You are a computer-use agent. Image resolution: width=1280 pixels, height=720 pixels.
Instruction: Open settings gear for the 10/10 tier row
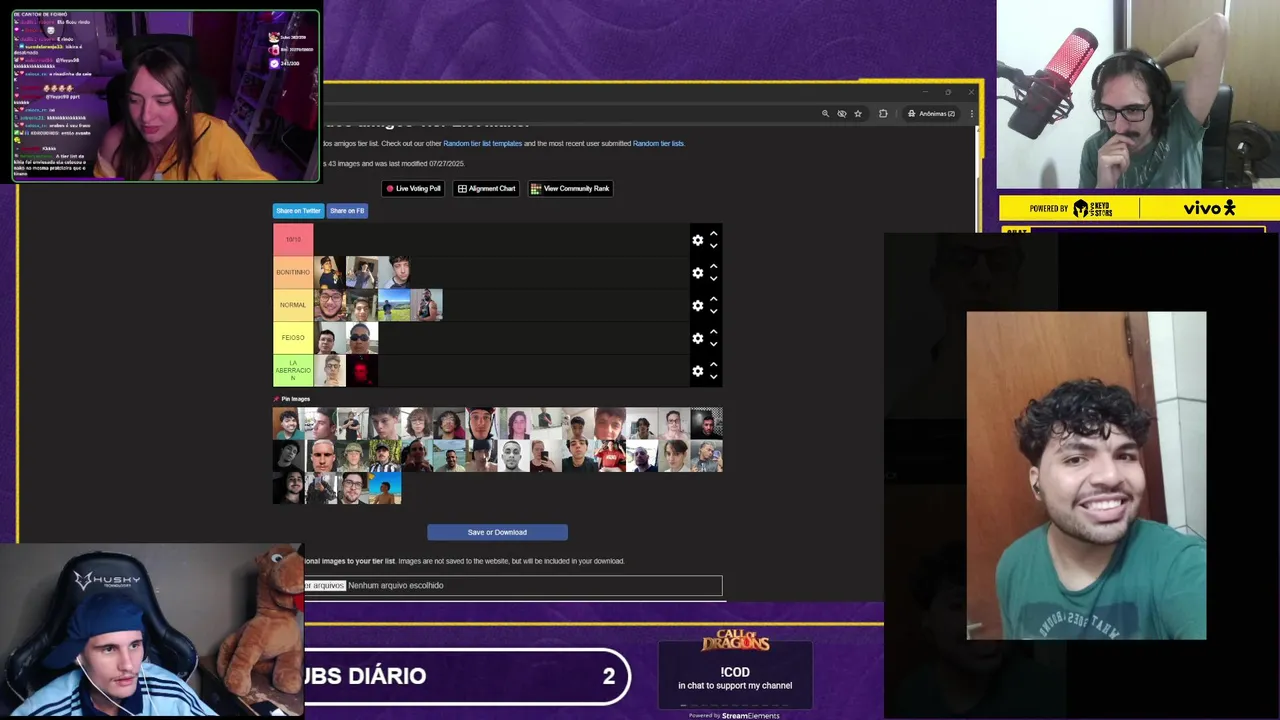pyautogui.click(x=697, y=240)
